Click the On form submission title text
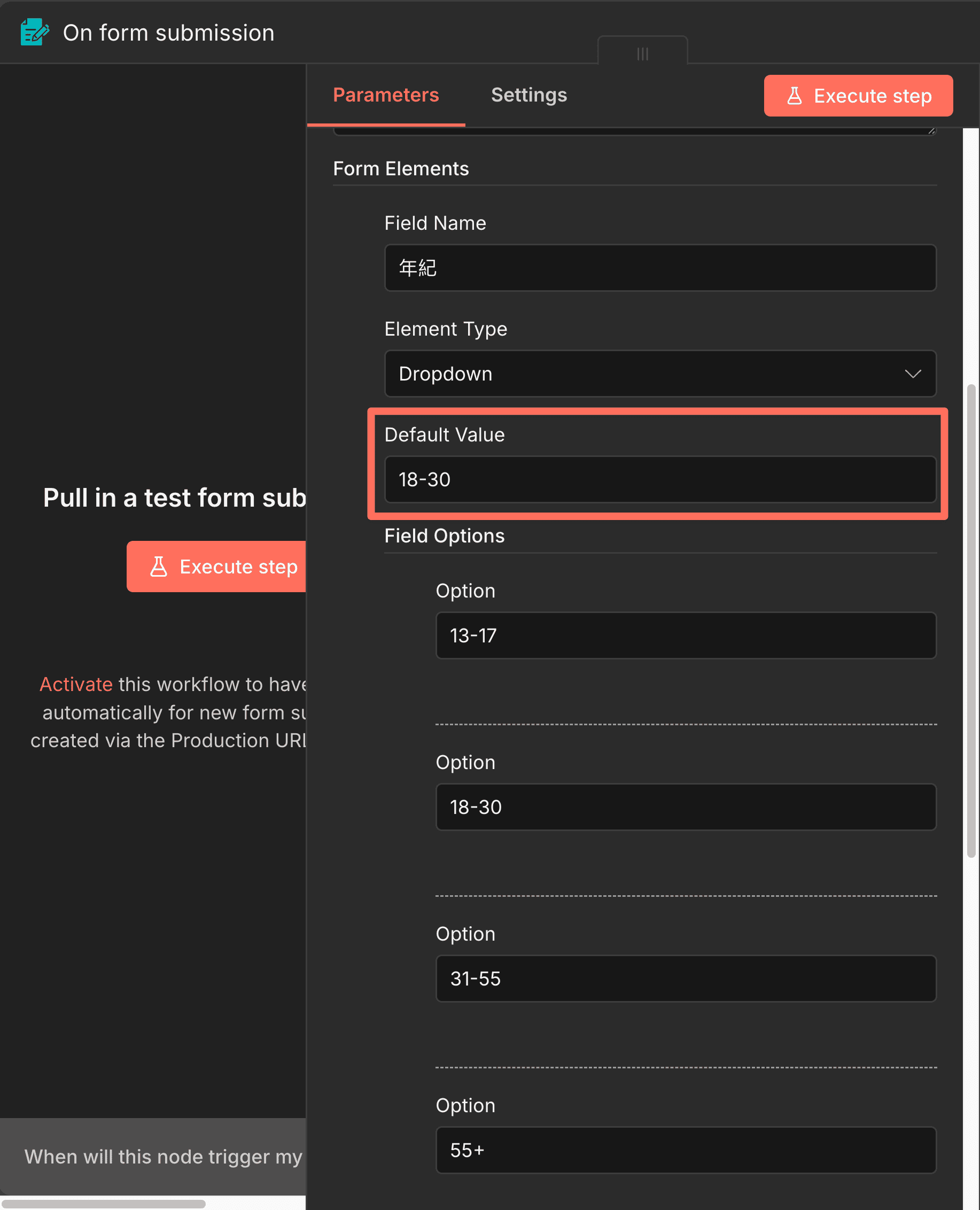The image size is (980, 1210). click(x=169, y=33)
